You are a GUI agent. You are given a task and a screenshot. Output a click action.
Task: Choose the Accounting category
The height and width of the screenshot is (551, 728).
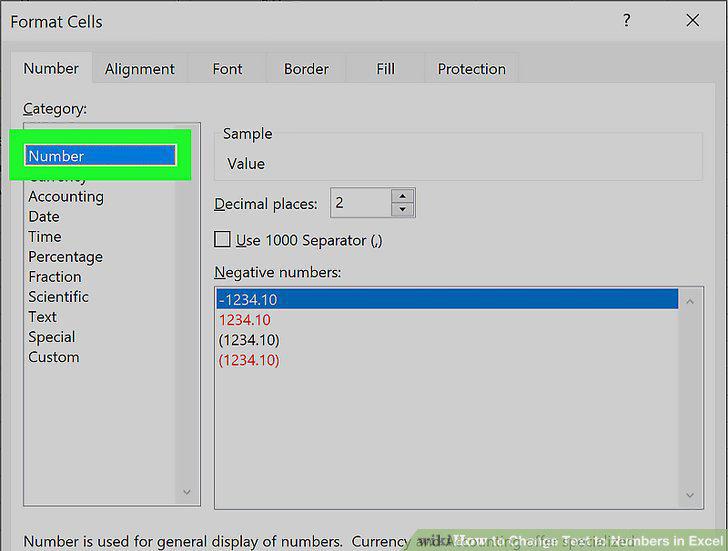click(66, 196)
